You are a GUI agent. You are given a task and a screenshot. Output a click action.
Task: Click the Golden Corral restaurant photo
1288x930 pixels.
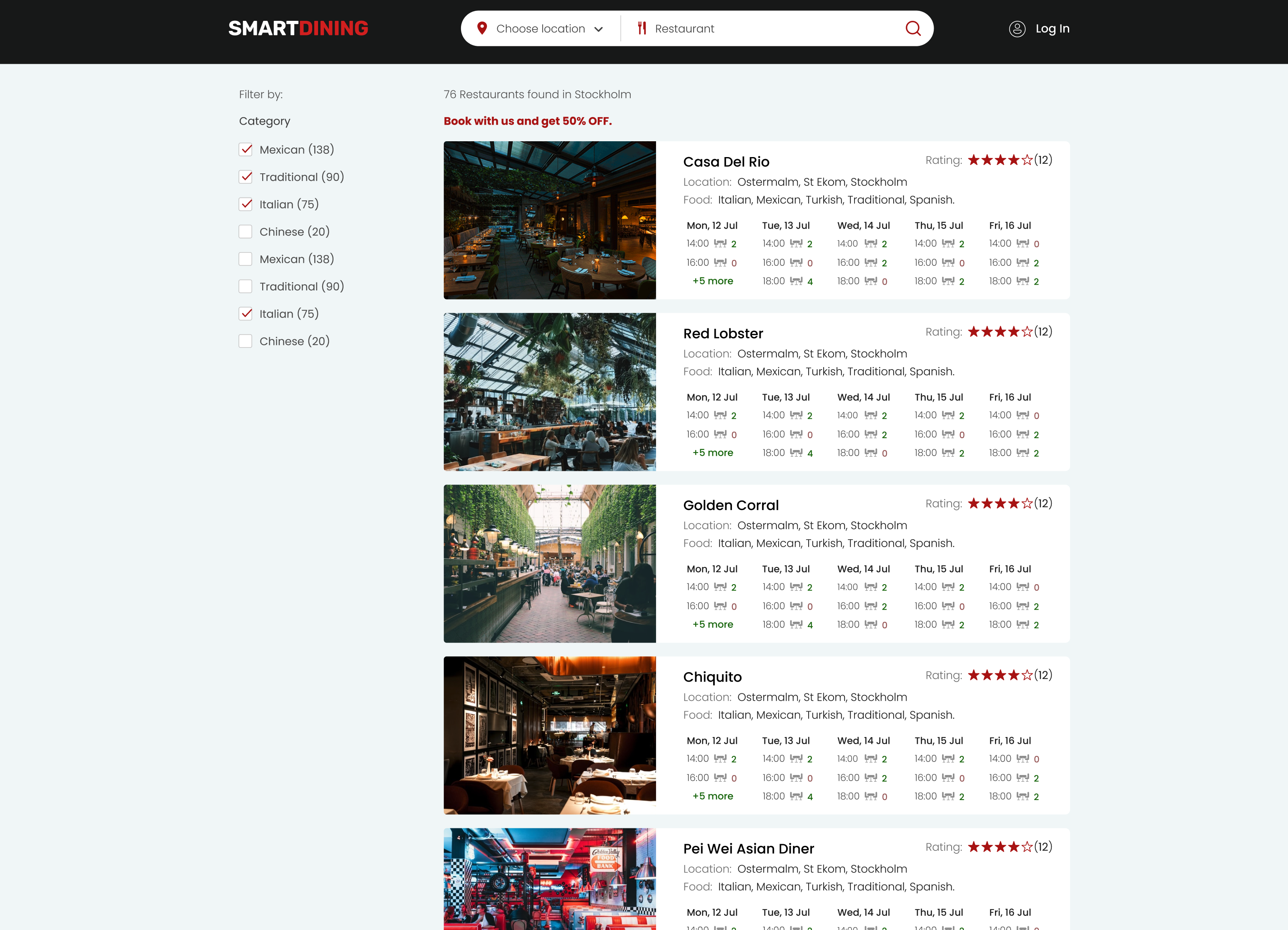(550, 564)
